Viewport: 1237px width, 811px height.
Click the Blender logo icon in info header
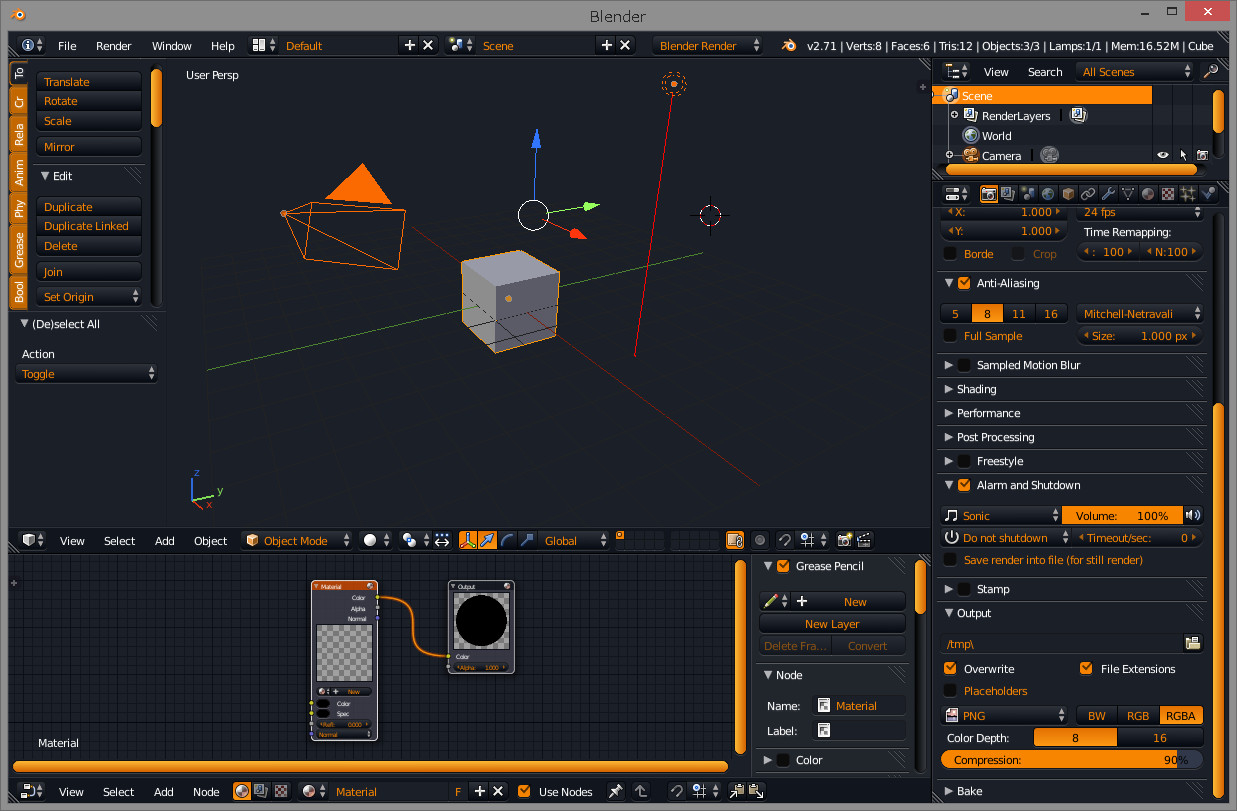coord(790,46)
